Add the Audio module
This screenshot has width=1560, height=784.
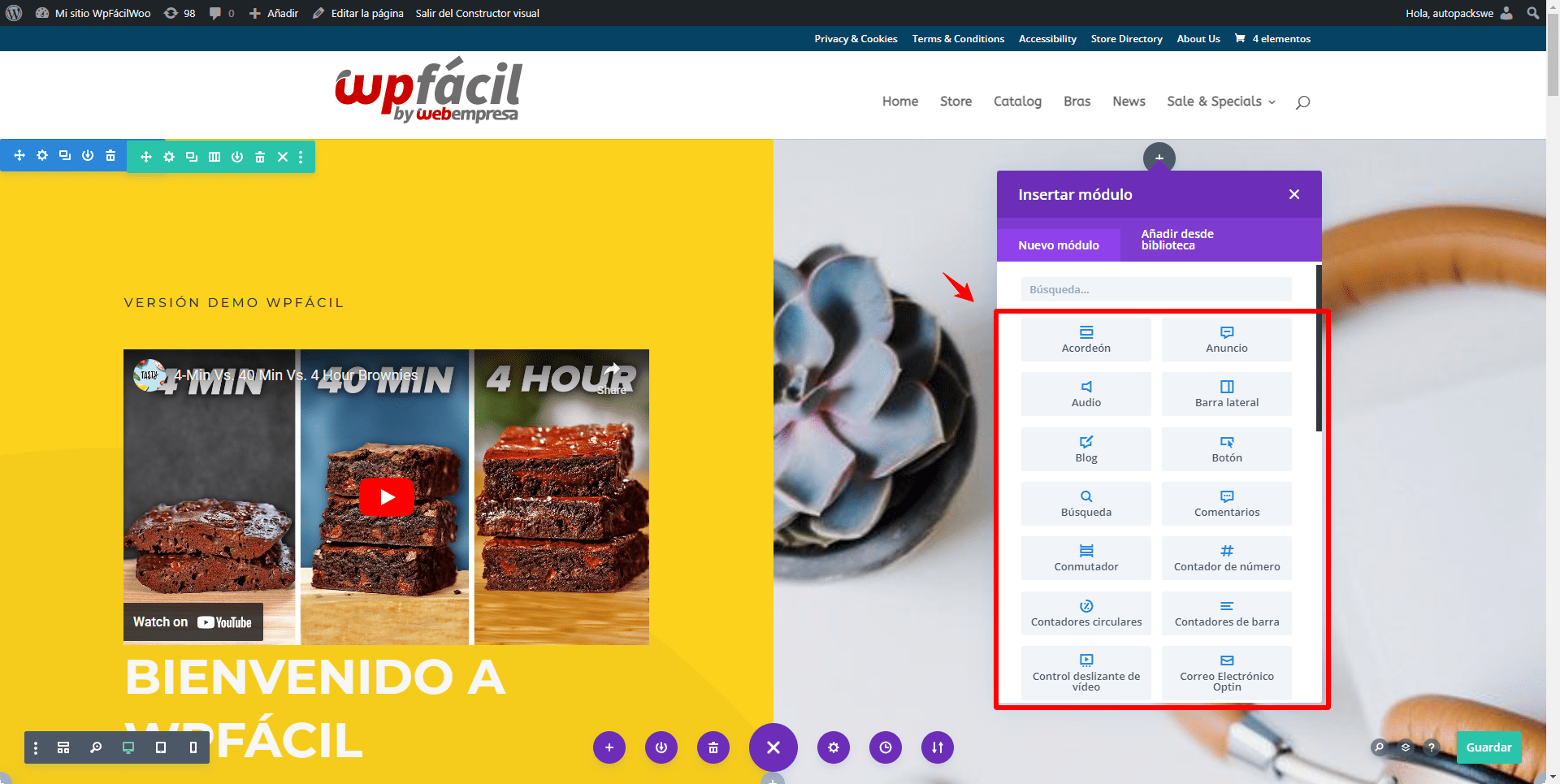[x=1085, y=394]
